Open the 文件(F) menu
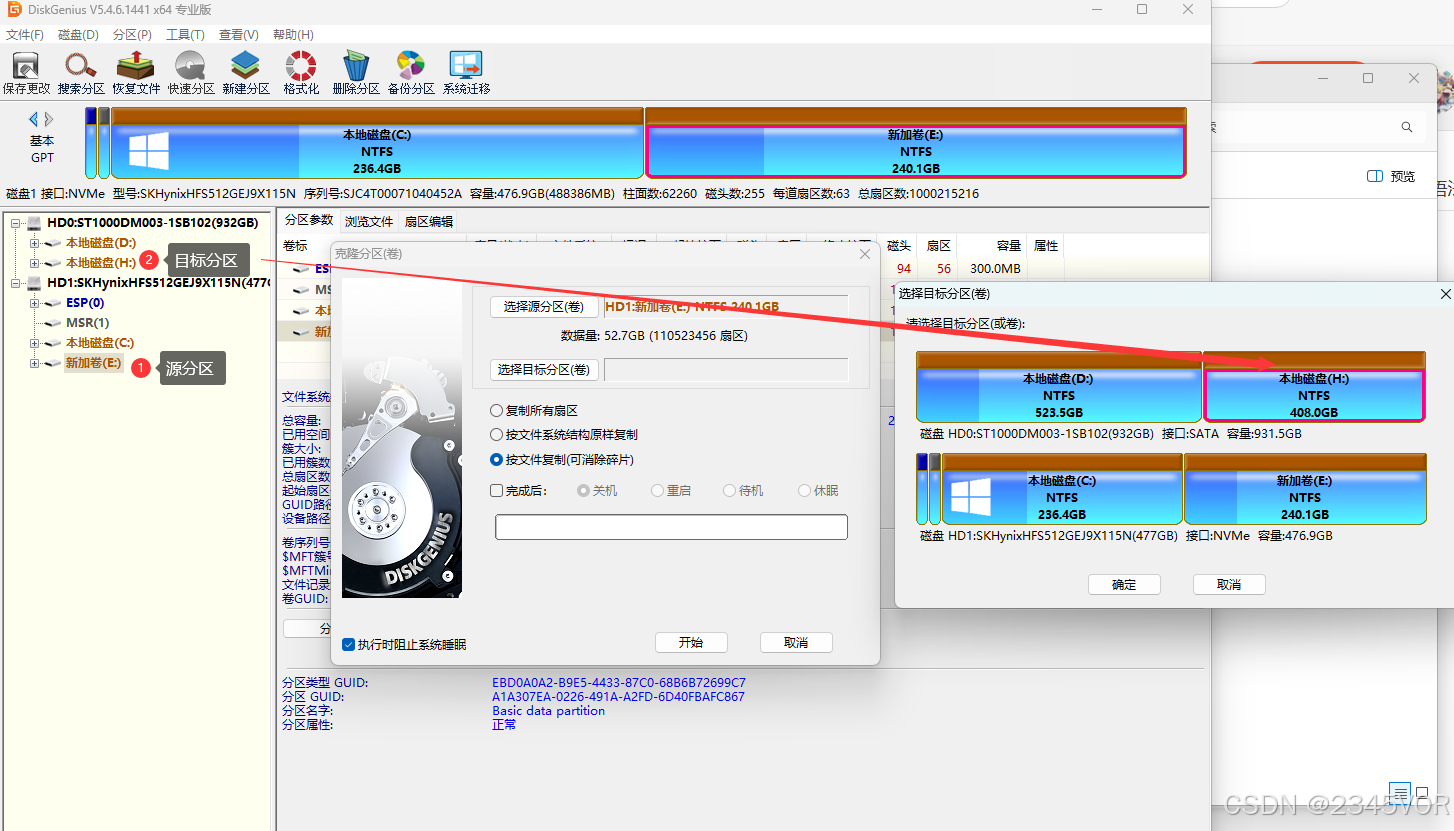Screen dimensions: 1454x831 [25, 34]
